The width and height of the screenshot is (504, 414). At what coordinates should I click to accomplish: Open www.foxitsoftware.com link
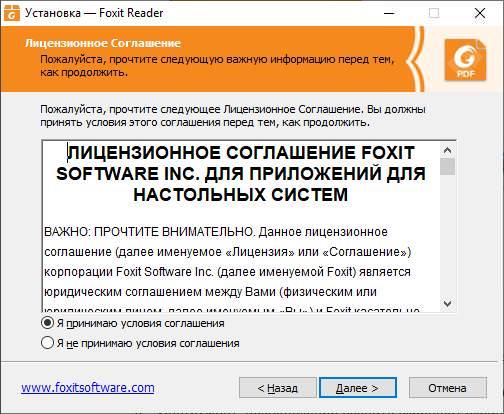(88, 388)
